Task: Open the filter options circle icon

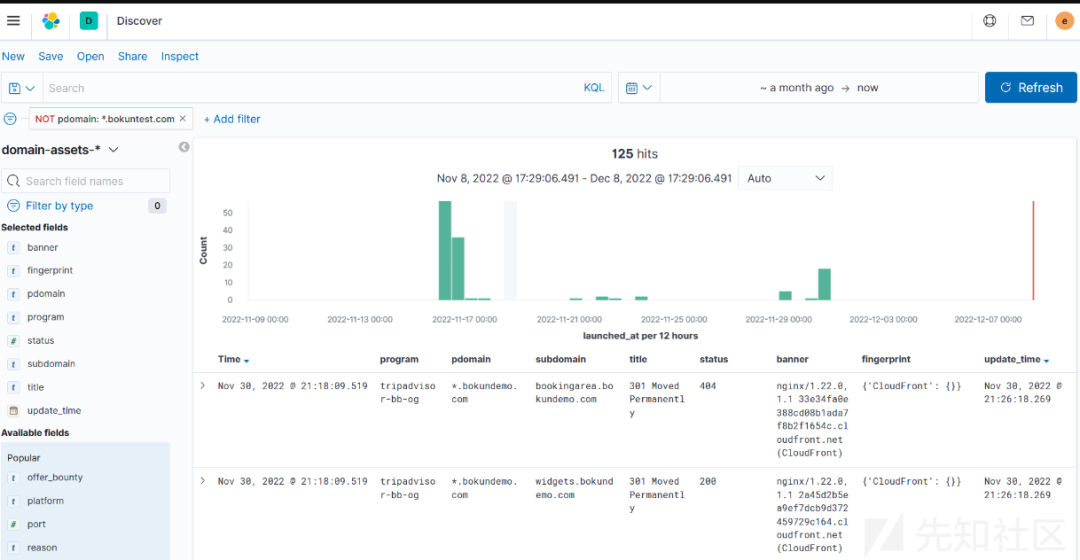Action: 10,118
